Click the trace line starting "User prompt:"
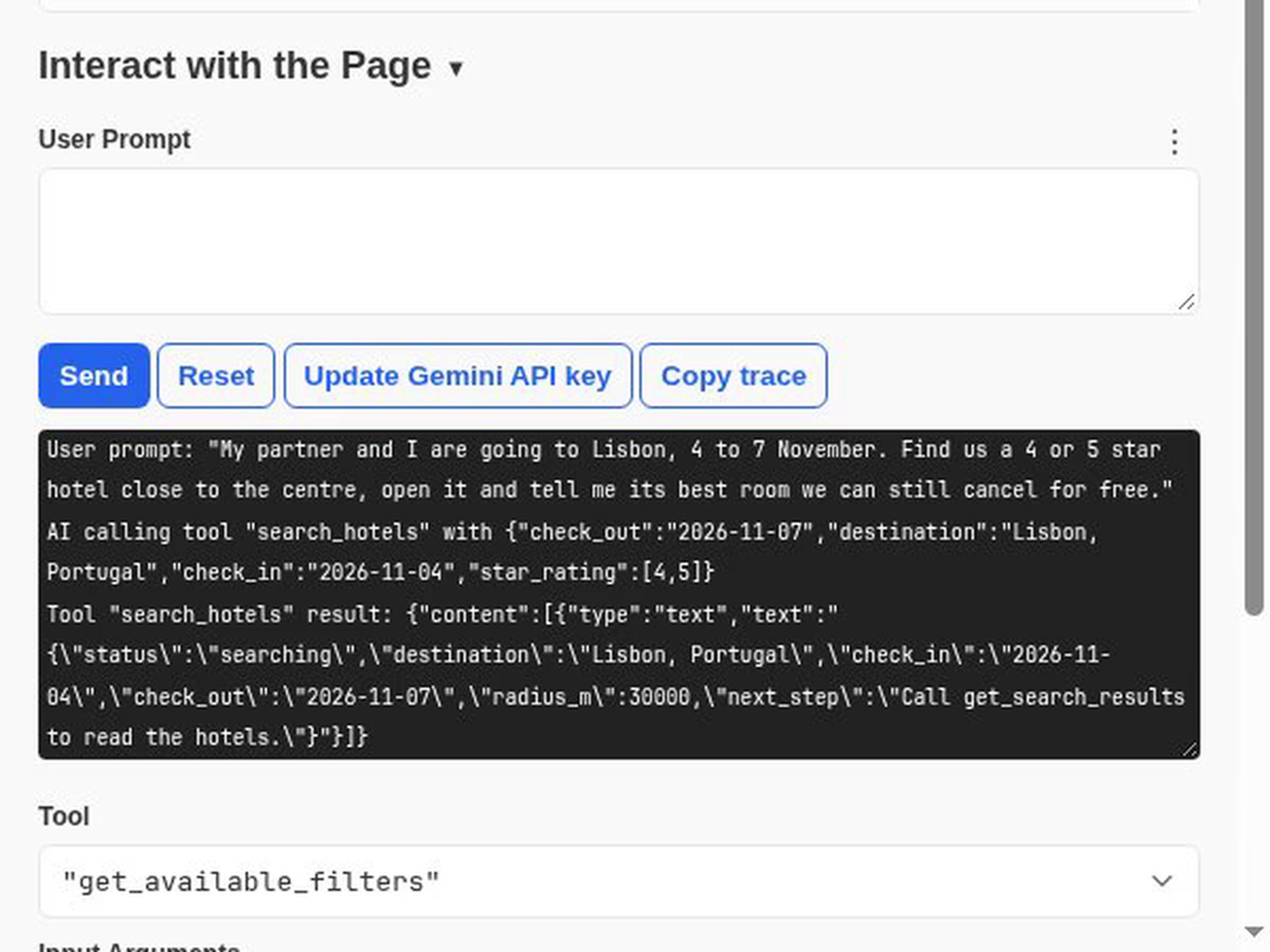This screenshot has height=952, width=1270. point(610,470)
